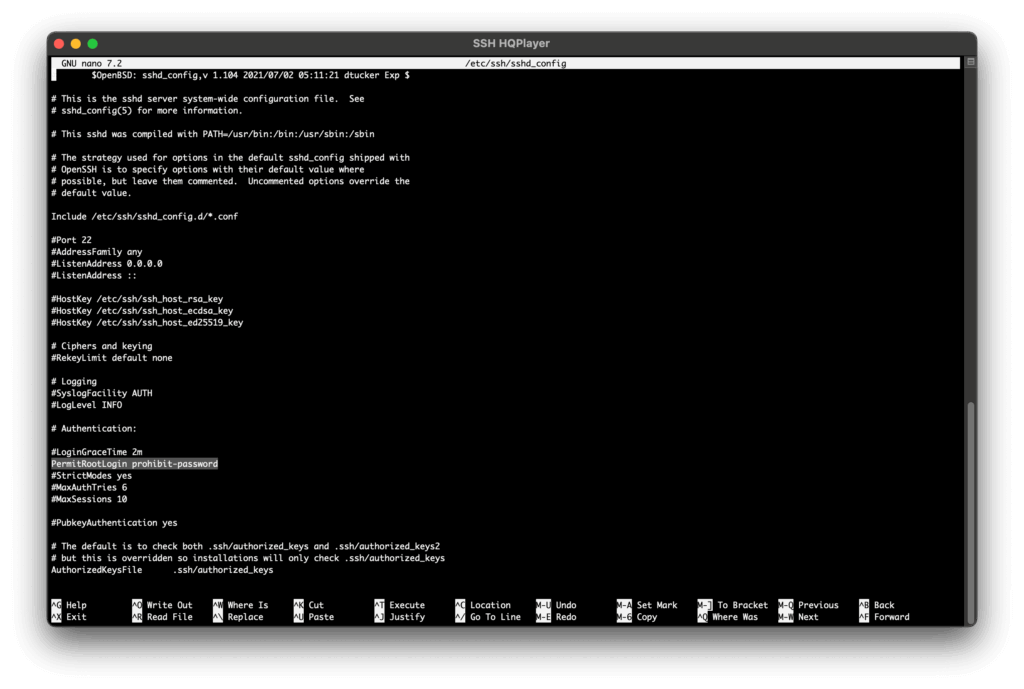Click the ^K Cut shortcut
1024x689 pixels.
click(308, 605)
